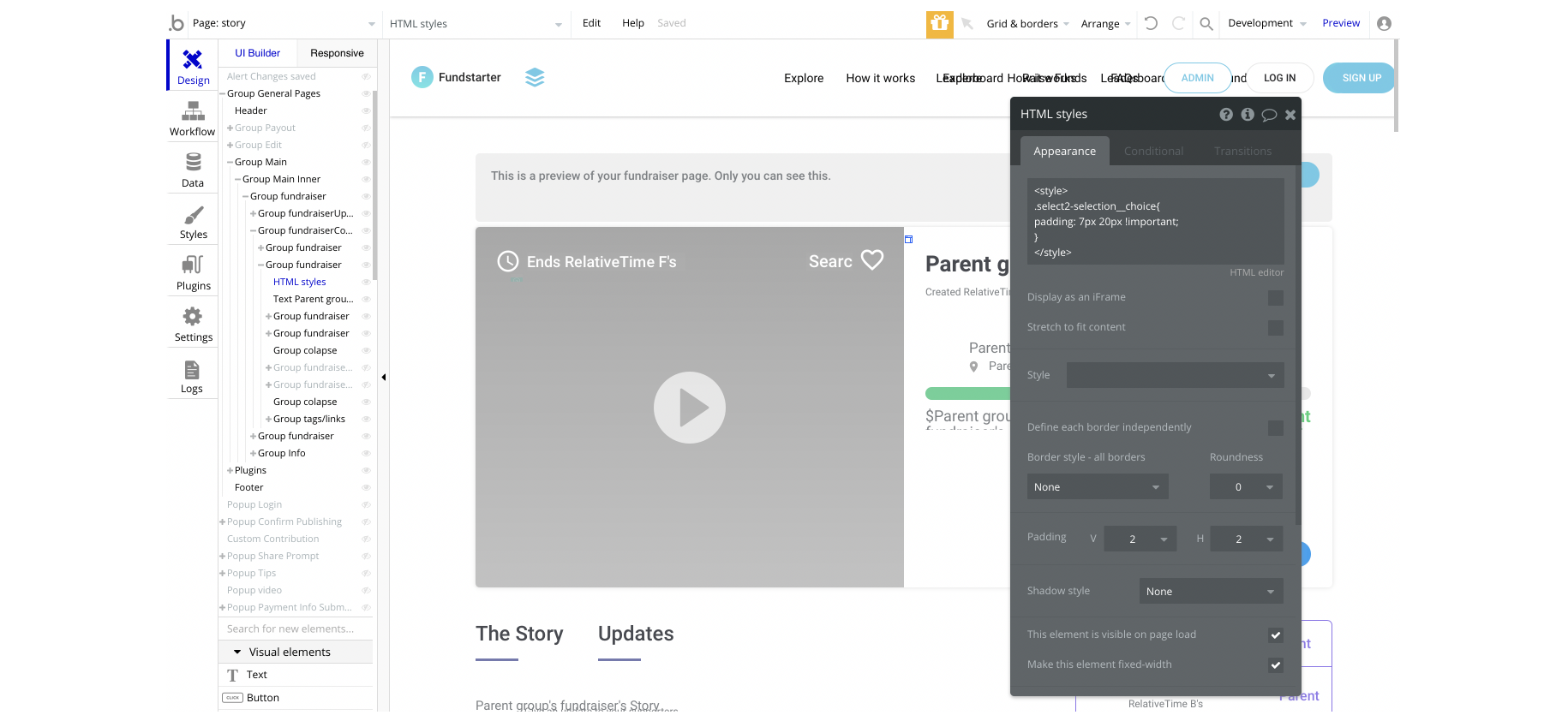Click the Preview link
The width and height of the screenshot is (1568, 721).
point(1340,23)
